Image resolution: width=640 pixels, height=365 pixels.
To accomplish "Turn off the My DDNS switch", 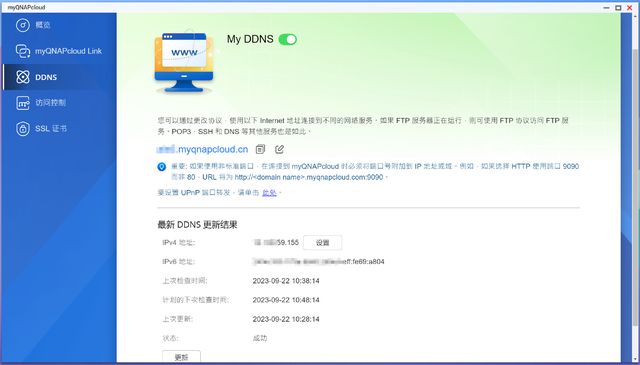I will pyautogui.click(x=288, y=40).
